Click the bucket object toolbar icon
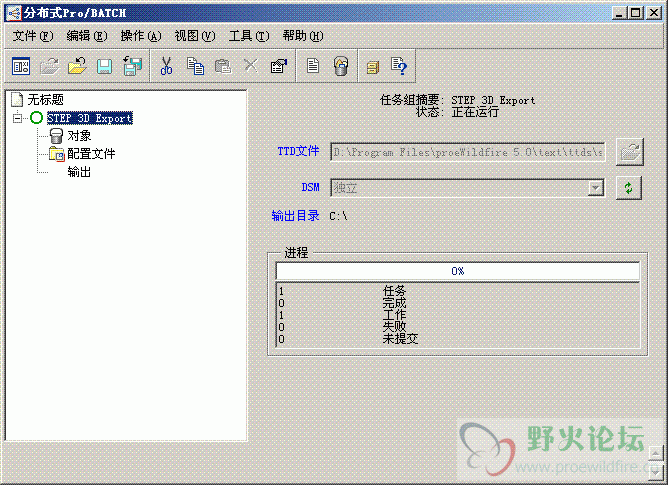Image resolution: width=668 pixels, height=485 pixels. (x=341, y=66)
